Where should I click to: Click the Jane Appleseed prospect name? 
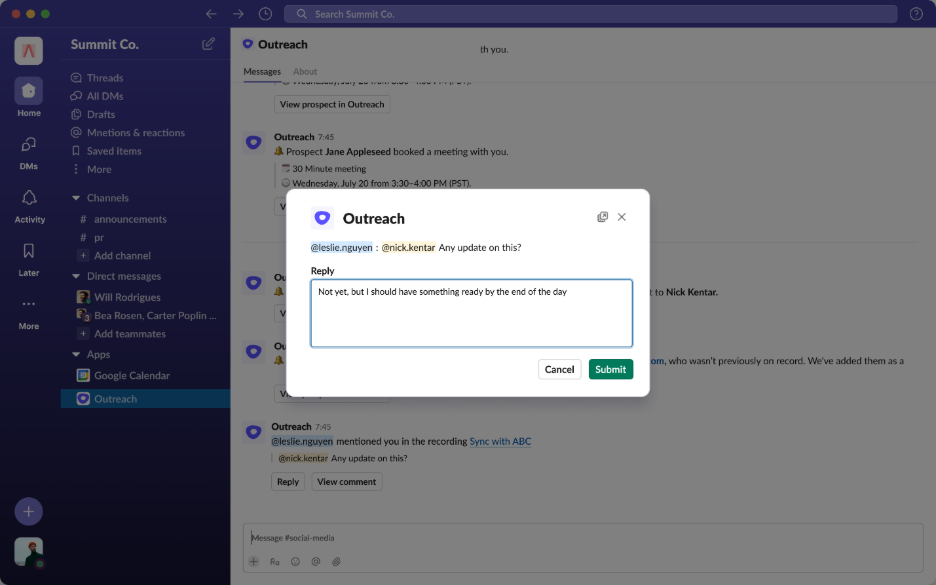pyautogui.click(x=358, y=152)
